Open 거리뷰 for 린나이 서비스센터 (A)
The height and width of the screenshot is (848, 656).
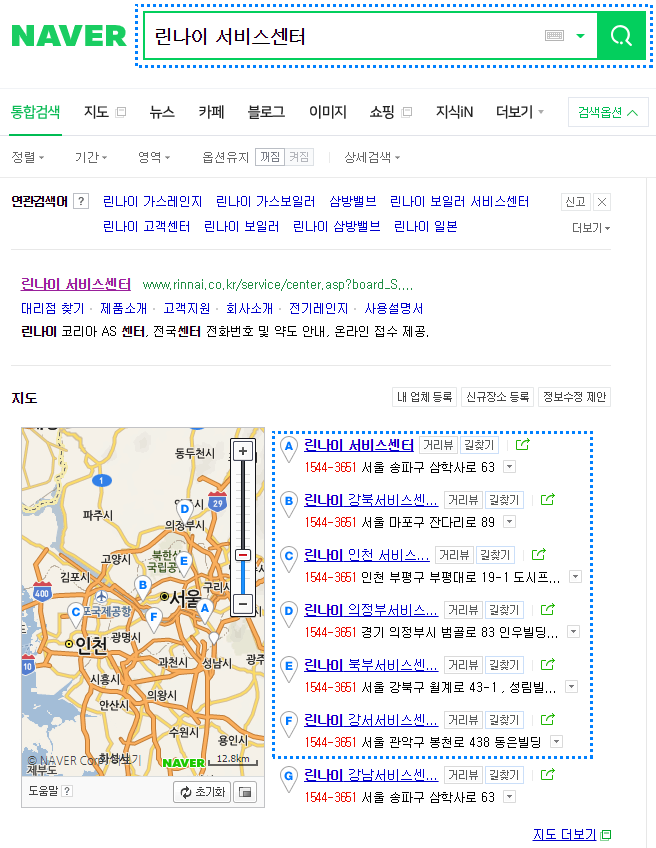pyautogui.click(x=438, y=445)
